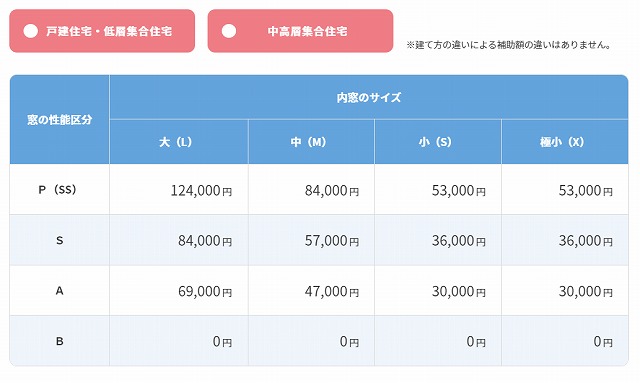Click the B grade row label

(x=60, y=341)
